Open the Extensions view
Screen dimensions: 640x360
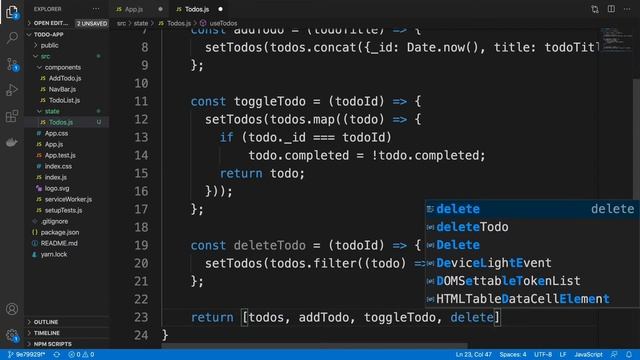[12, 116]
